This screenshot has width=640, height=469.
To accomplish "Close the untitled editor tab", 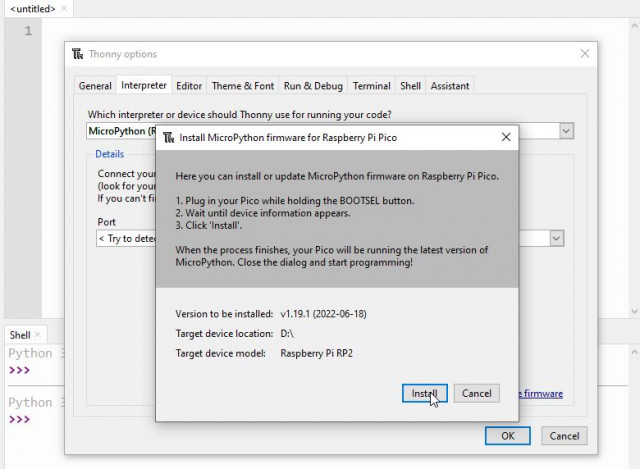I will point(65,9).
